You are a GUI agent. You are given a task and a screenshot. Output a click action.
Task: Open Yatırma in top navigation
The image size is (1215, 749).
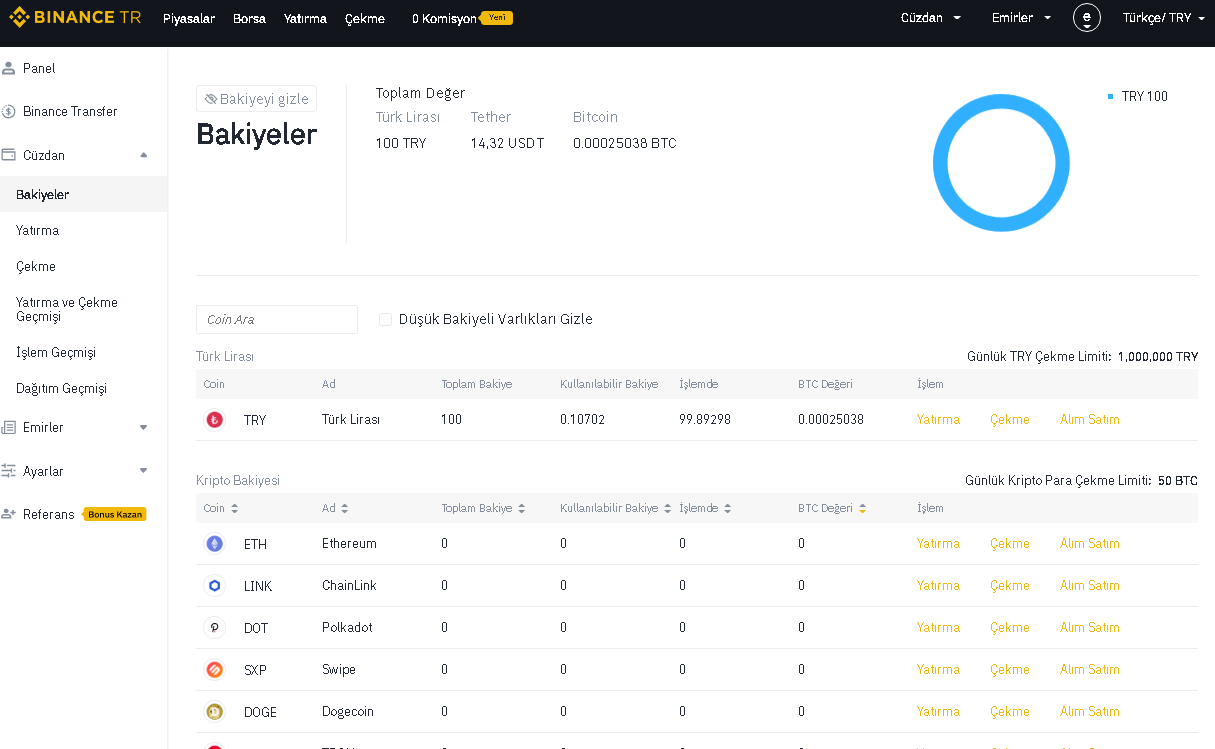pos(305,18)
